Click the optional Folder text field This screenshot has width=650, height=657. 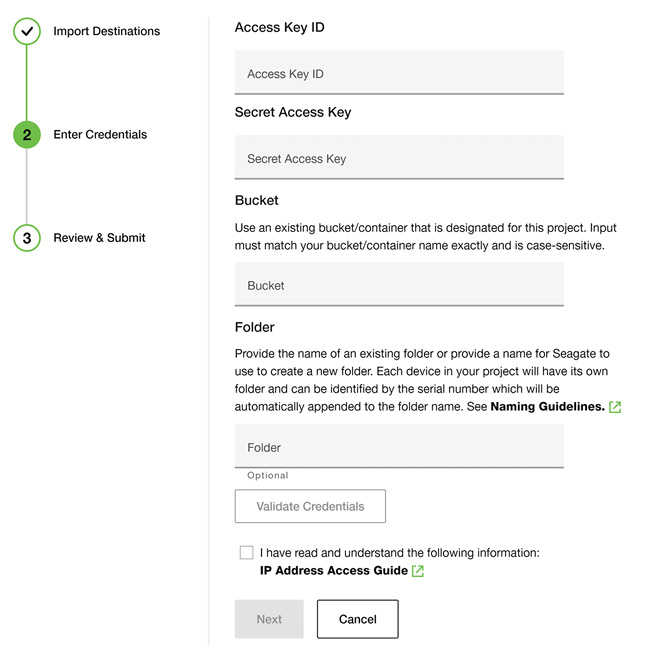[x=399, y=447]
